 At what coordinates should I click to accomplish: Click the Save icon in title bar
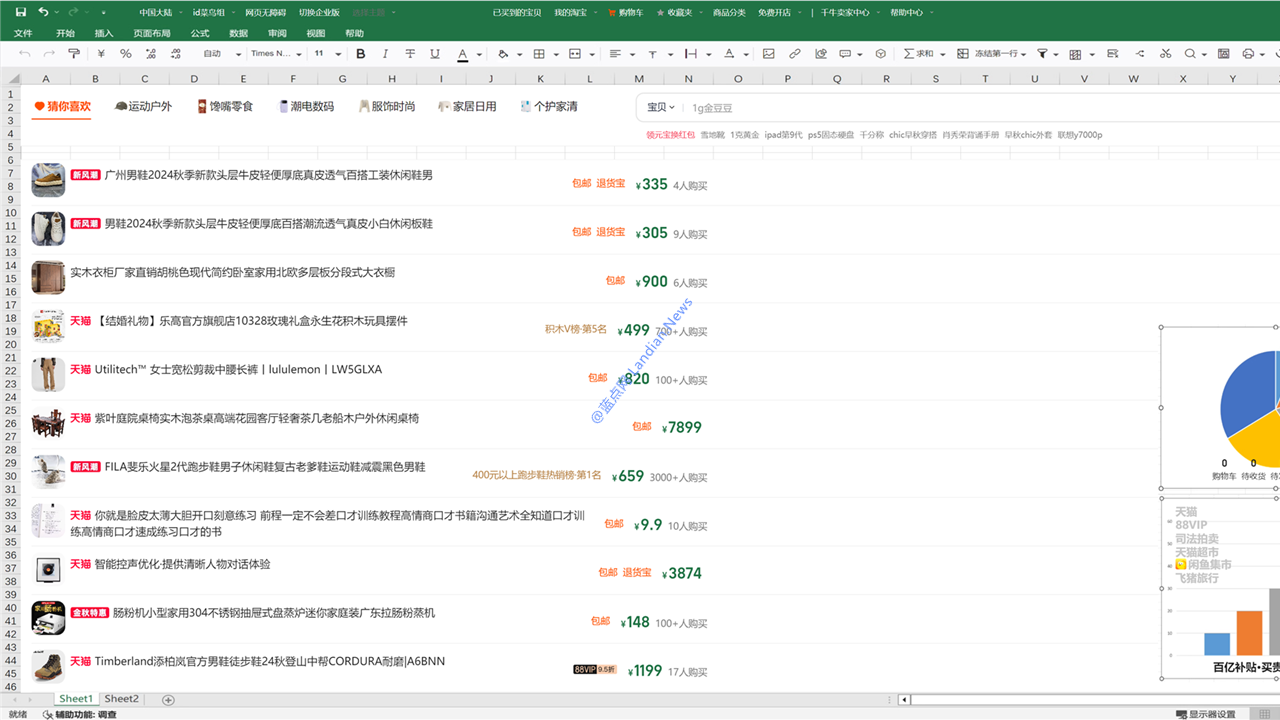(x=21, y=12)
